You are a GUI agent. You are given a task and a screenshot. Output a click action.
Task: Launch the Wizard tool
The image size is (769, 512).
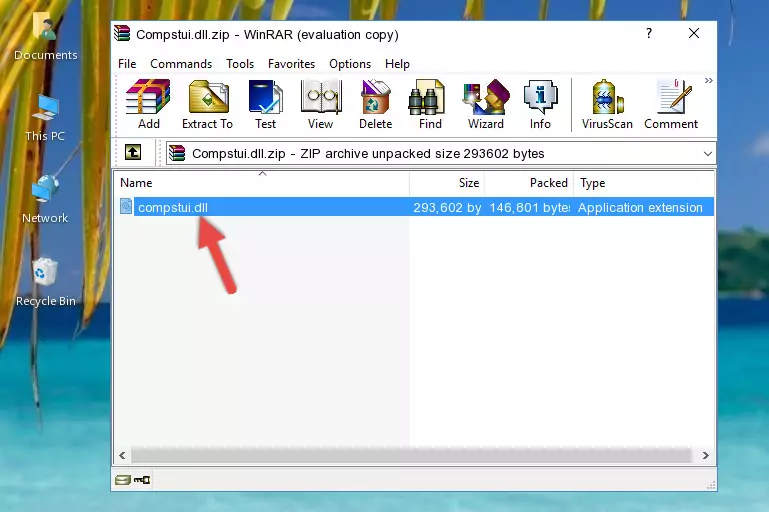[x=486, y=104]
